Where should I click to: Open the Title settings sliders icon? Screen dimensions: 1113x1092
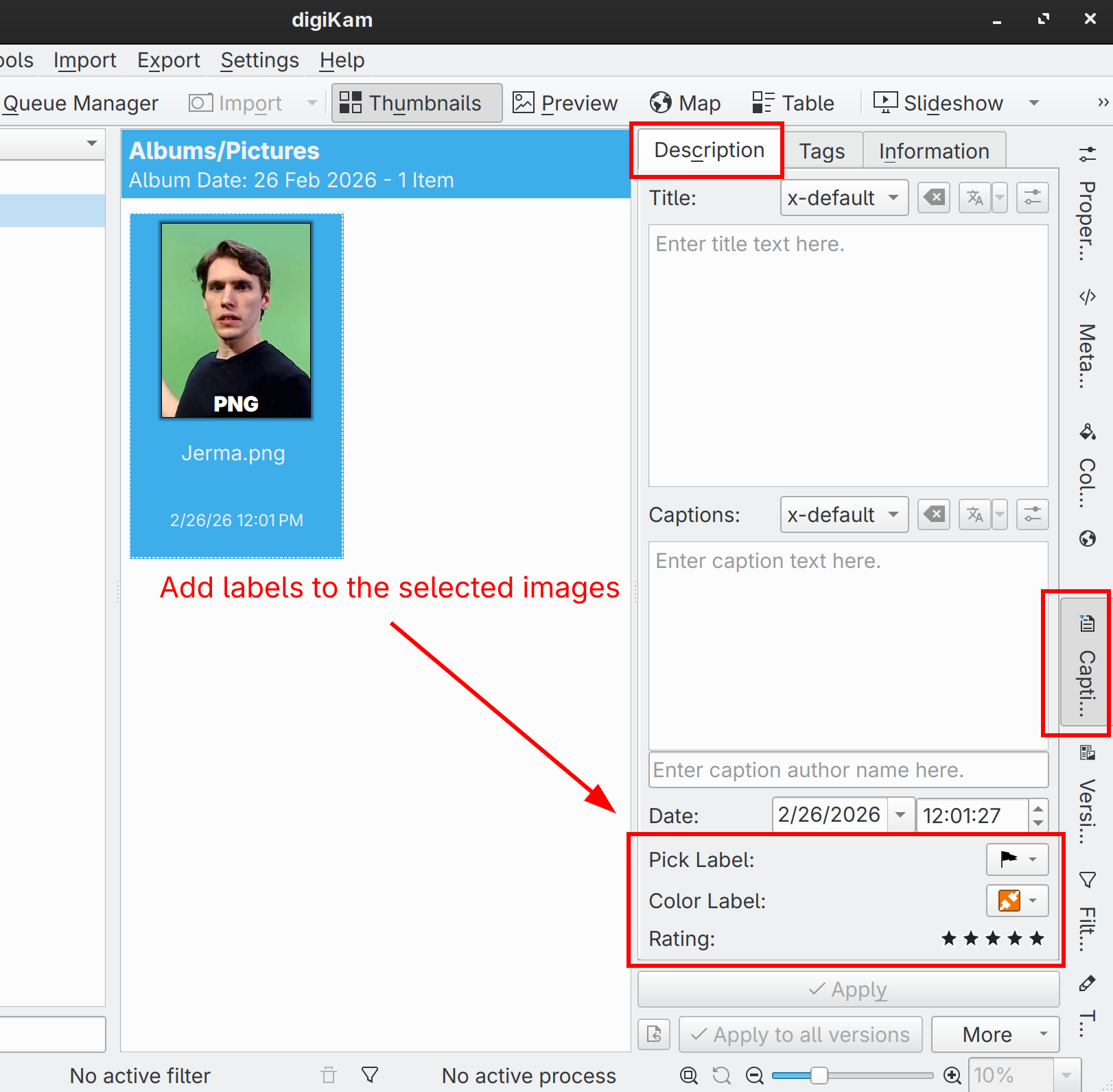click(1032, 198)
